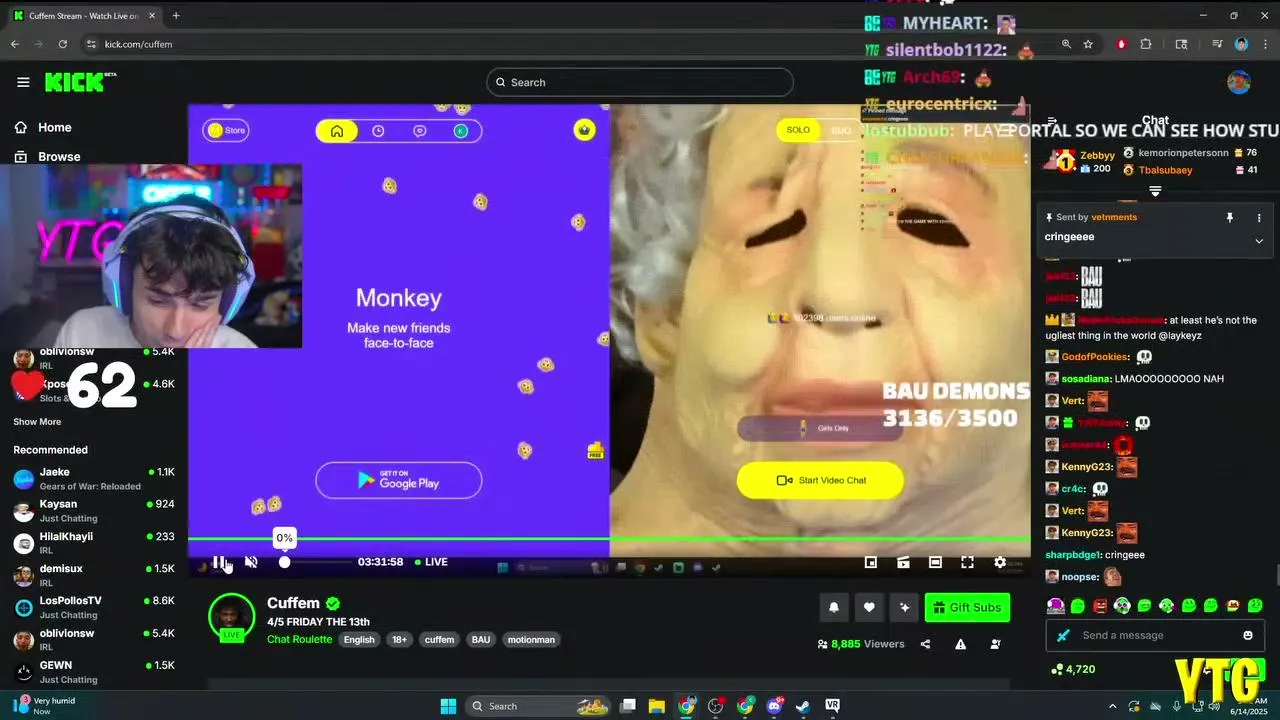Screen dimensions: 1280x720
Task: Open recommended channel GEWN
Action: pyautogui.click(x=94, y=672)
